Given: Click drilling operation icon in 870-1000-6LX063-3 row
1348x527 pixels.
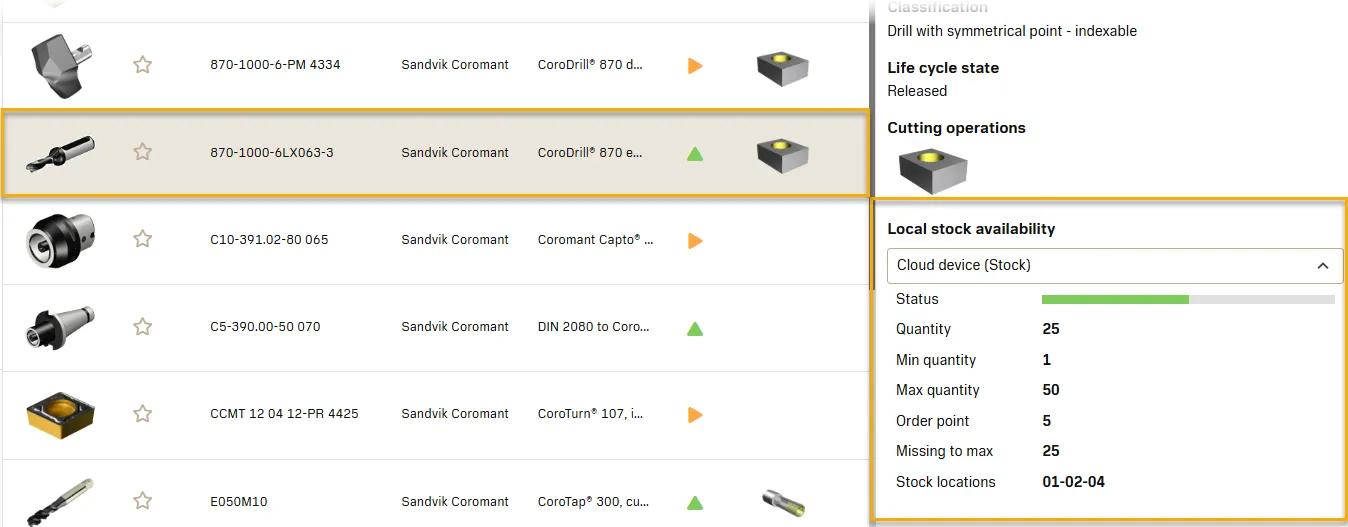Looking at the screenshot, I should (x=782, y=155).
